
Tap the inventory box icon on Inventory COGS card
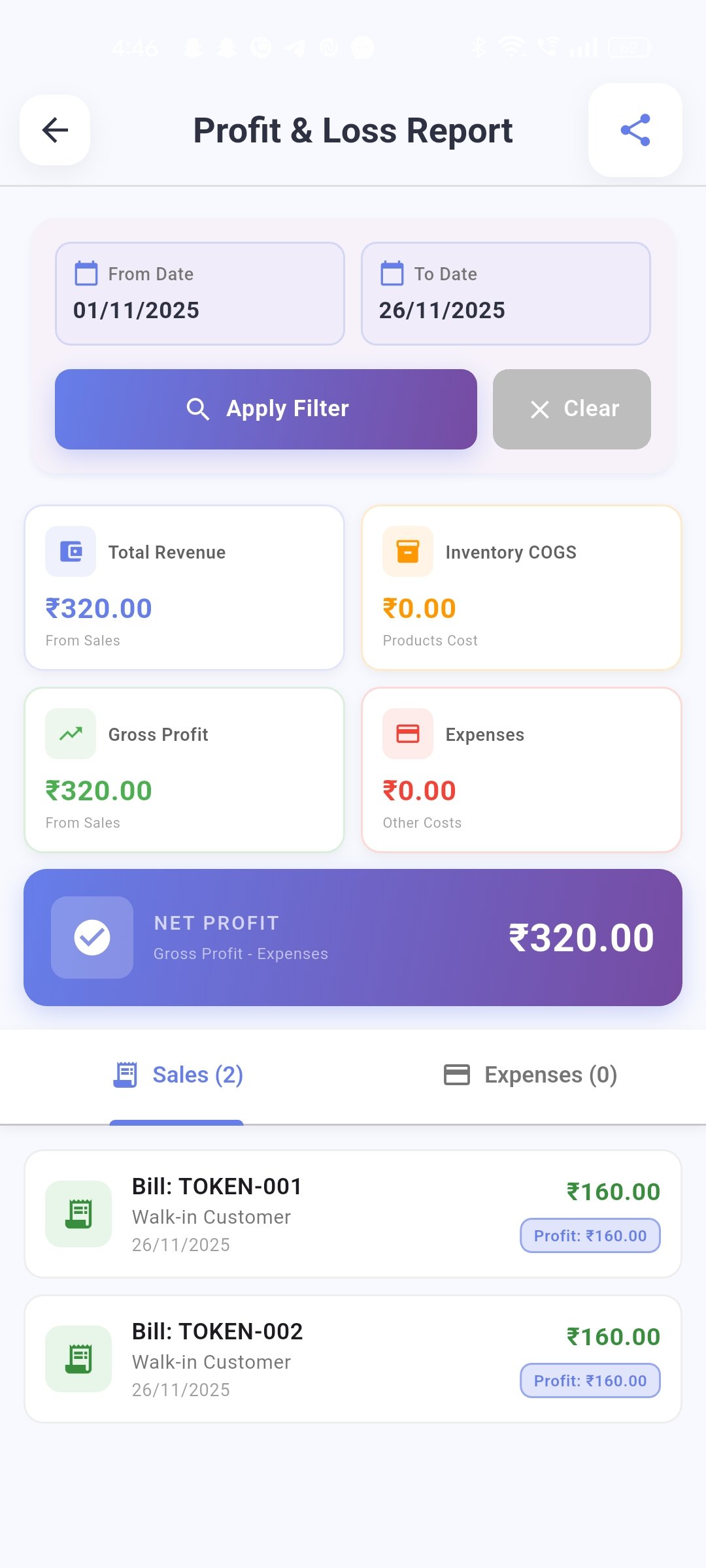pyautogui.click(x=407, y=551)
